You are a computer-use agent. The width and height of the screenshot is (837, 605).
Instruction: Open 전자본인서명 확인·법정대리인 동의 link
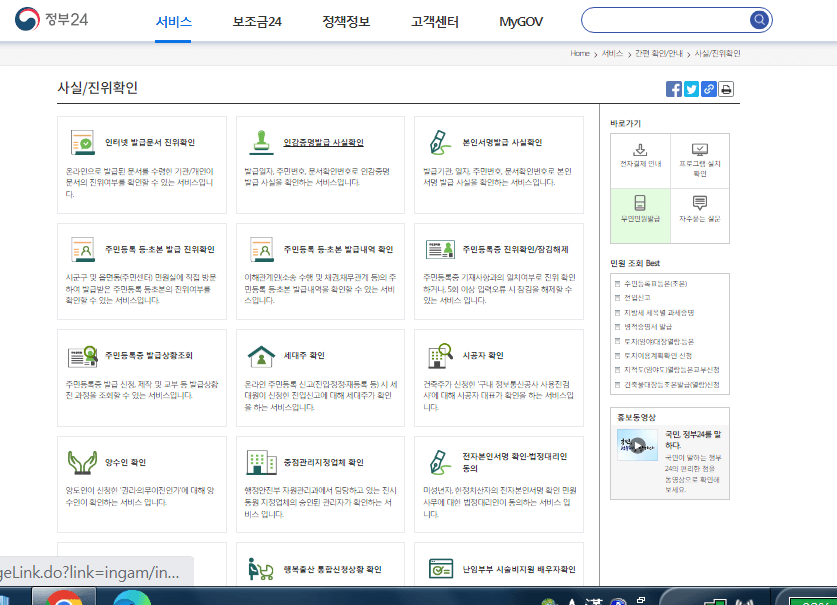coord(515,462)
